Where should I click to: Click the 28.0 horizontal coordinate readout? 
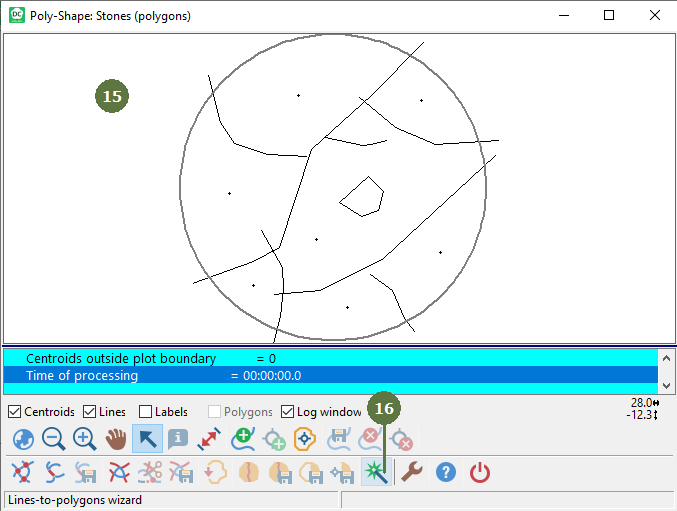[x=645, y=403]
